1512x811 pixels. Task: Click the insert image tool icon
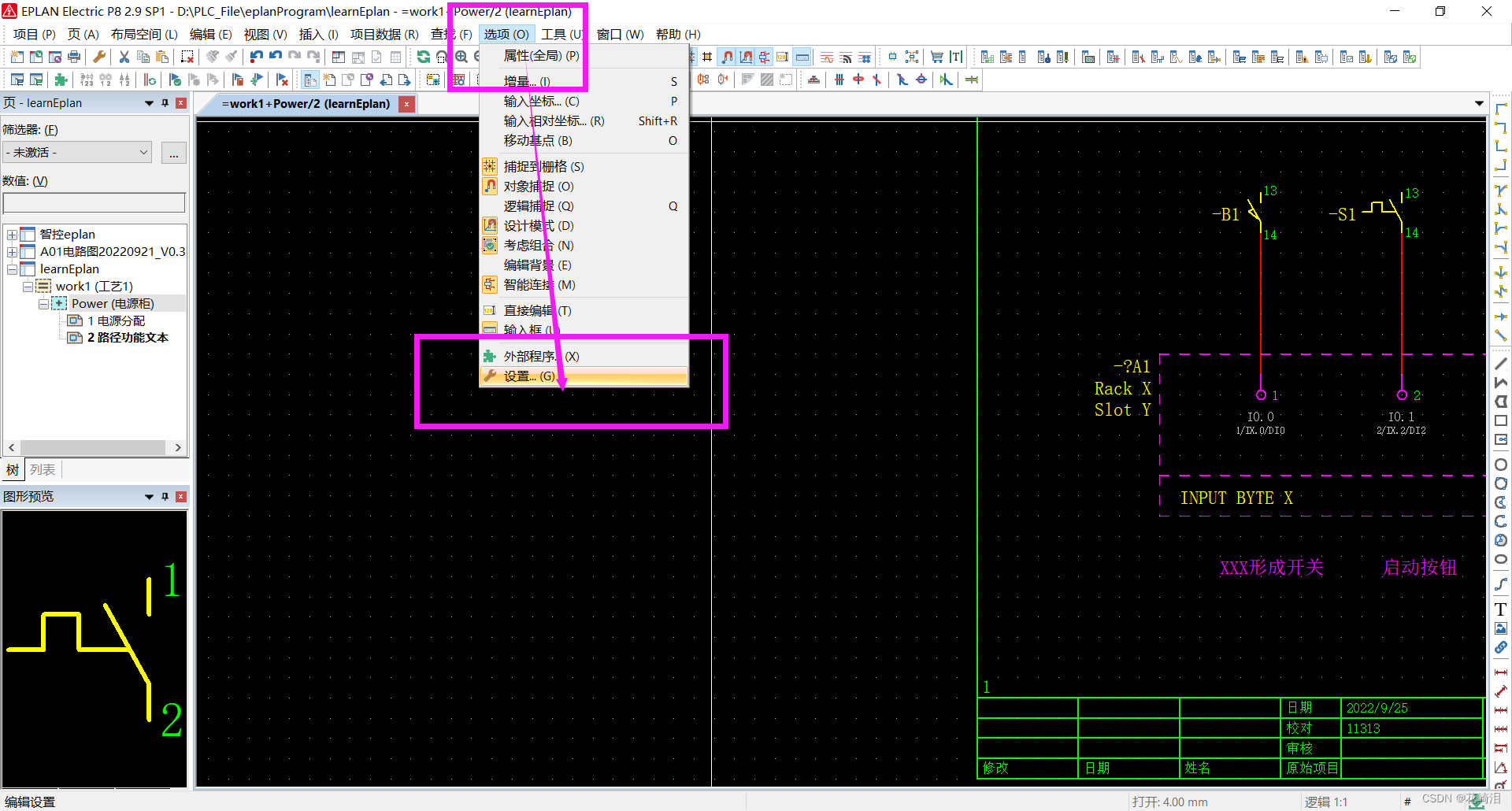tap(1501, 628)
